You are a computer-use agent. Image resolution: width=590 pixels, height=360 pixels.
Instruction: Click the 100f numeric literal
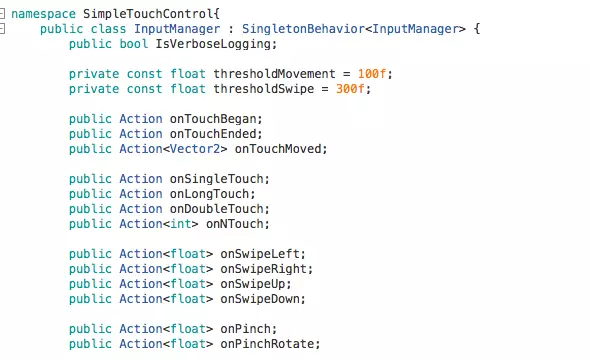tap(372, 74)
